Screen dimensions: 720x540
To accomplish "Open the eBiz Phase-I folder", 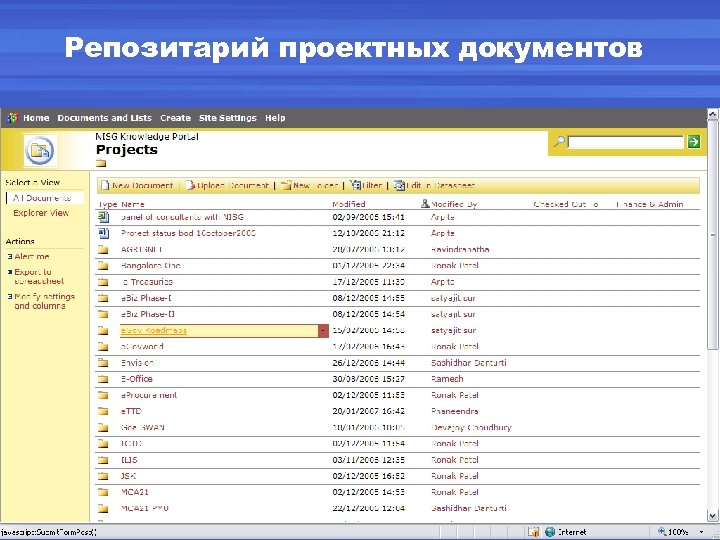I will point(146,298).
